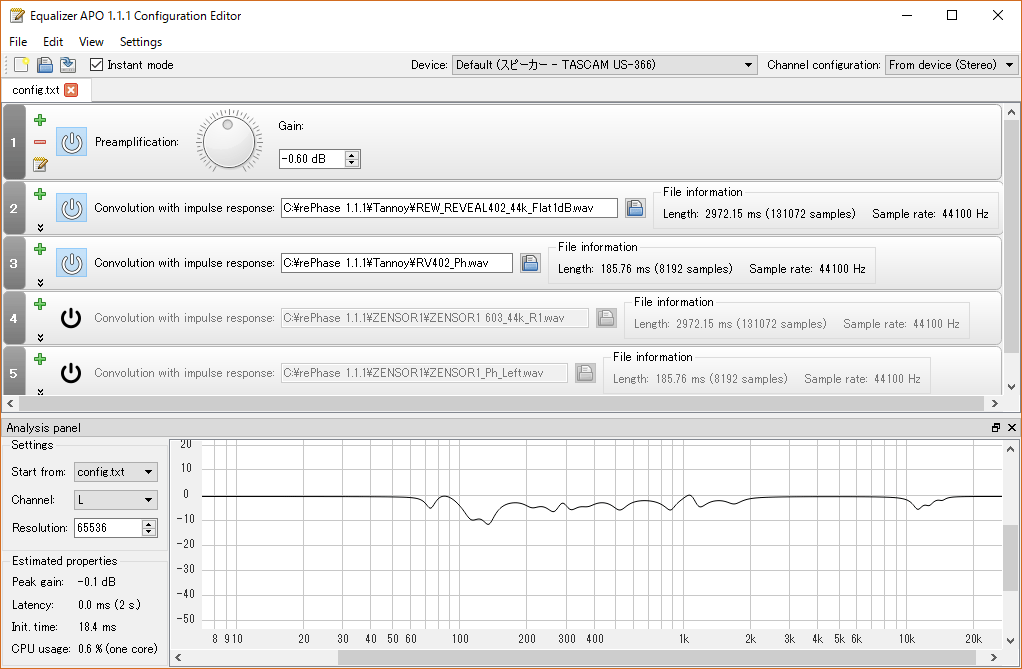Click the Save toolbar icon with arrow
Image resolution: width=1022 pixels, height=669 pixels.
(68, 65)
